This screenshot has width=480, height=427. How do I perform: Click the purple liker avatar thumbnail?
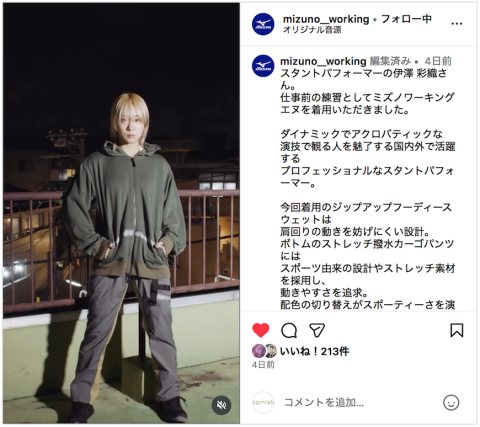coord(258,351)
